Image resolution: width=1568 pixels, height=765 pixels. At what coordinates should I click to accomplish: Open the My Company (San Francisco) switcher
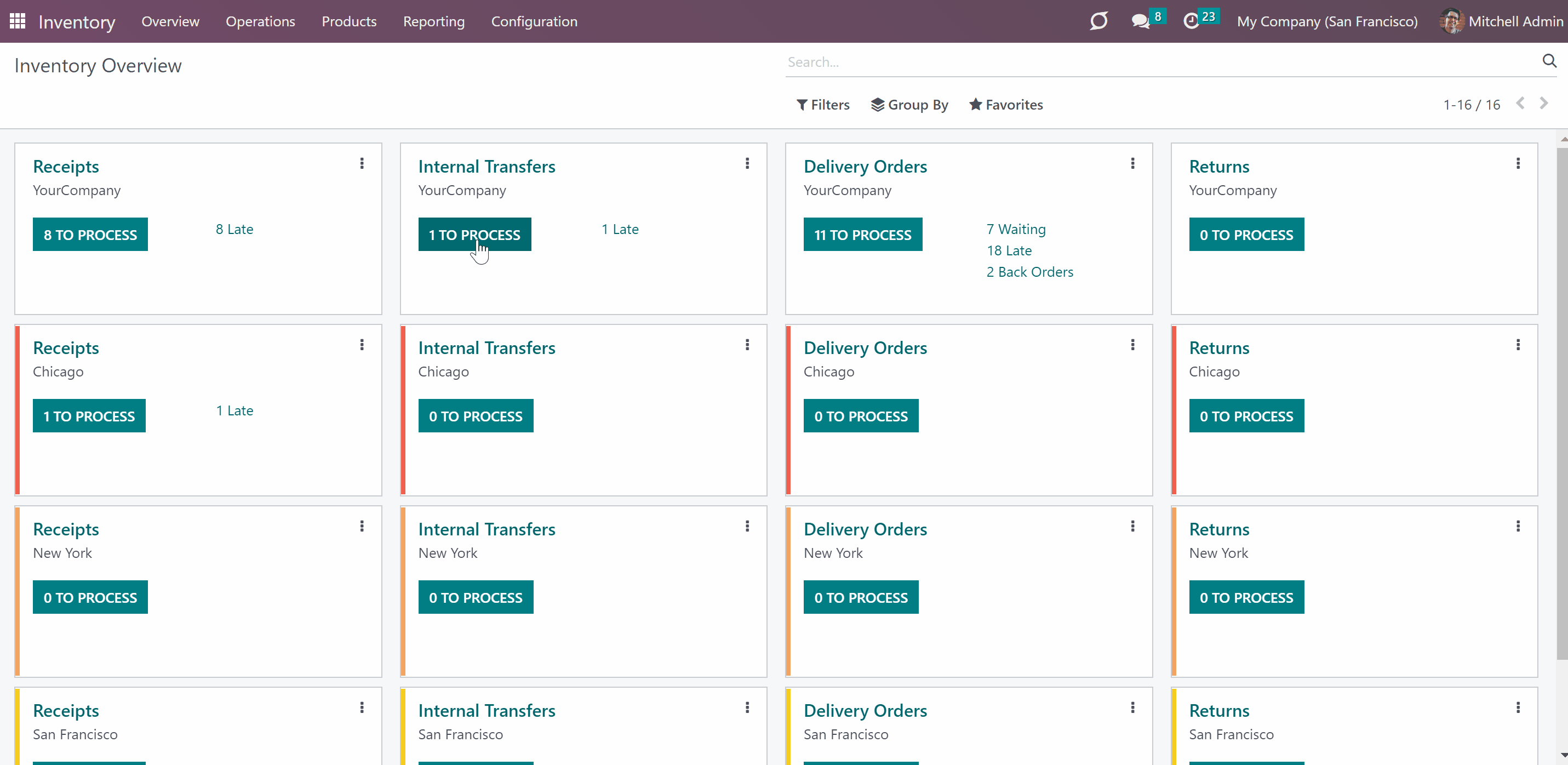pos(1327,21)
